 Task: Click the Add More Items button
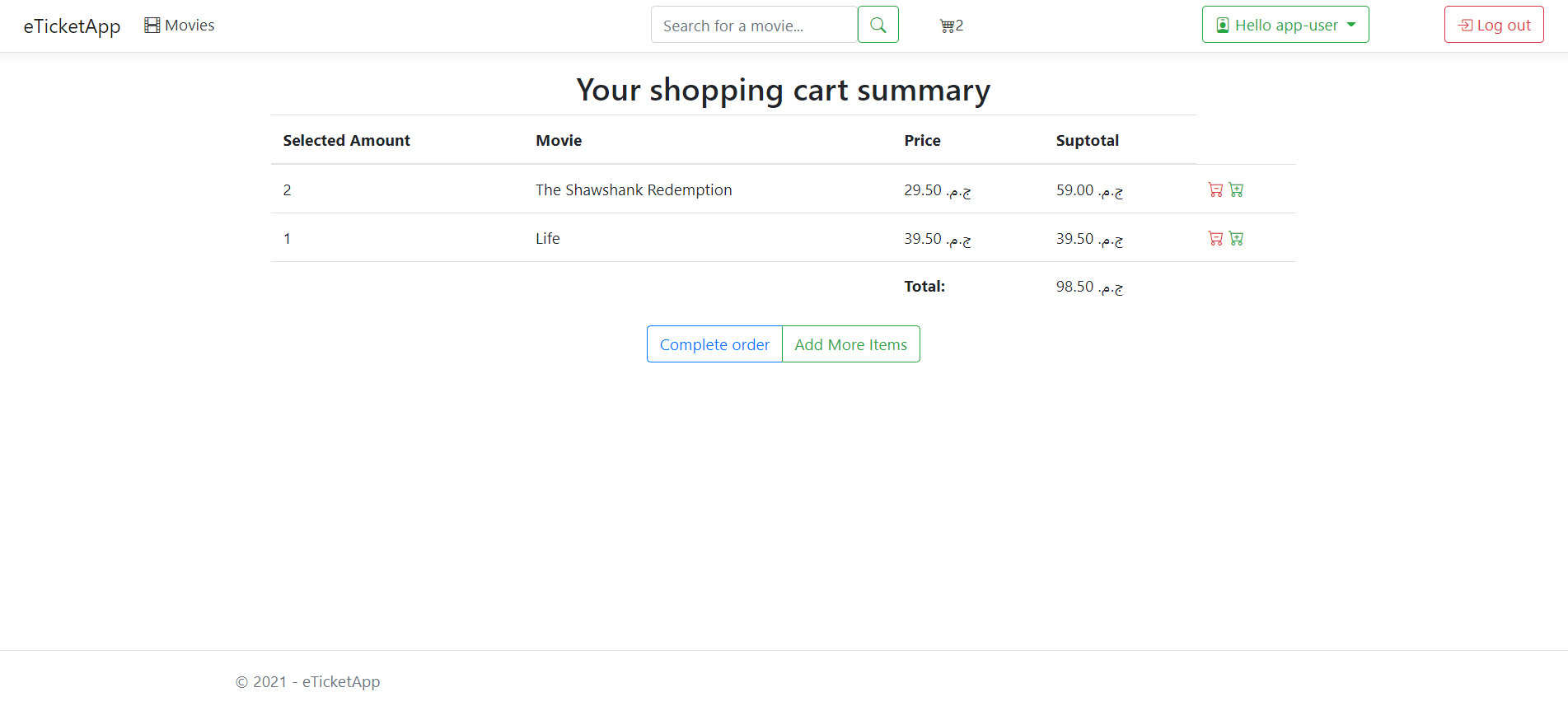point(850,344)
